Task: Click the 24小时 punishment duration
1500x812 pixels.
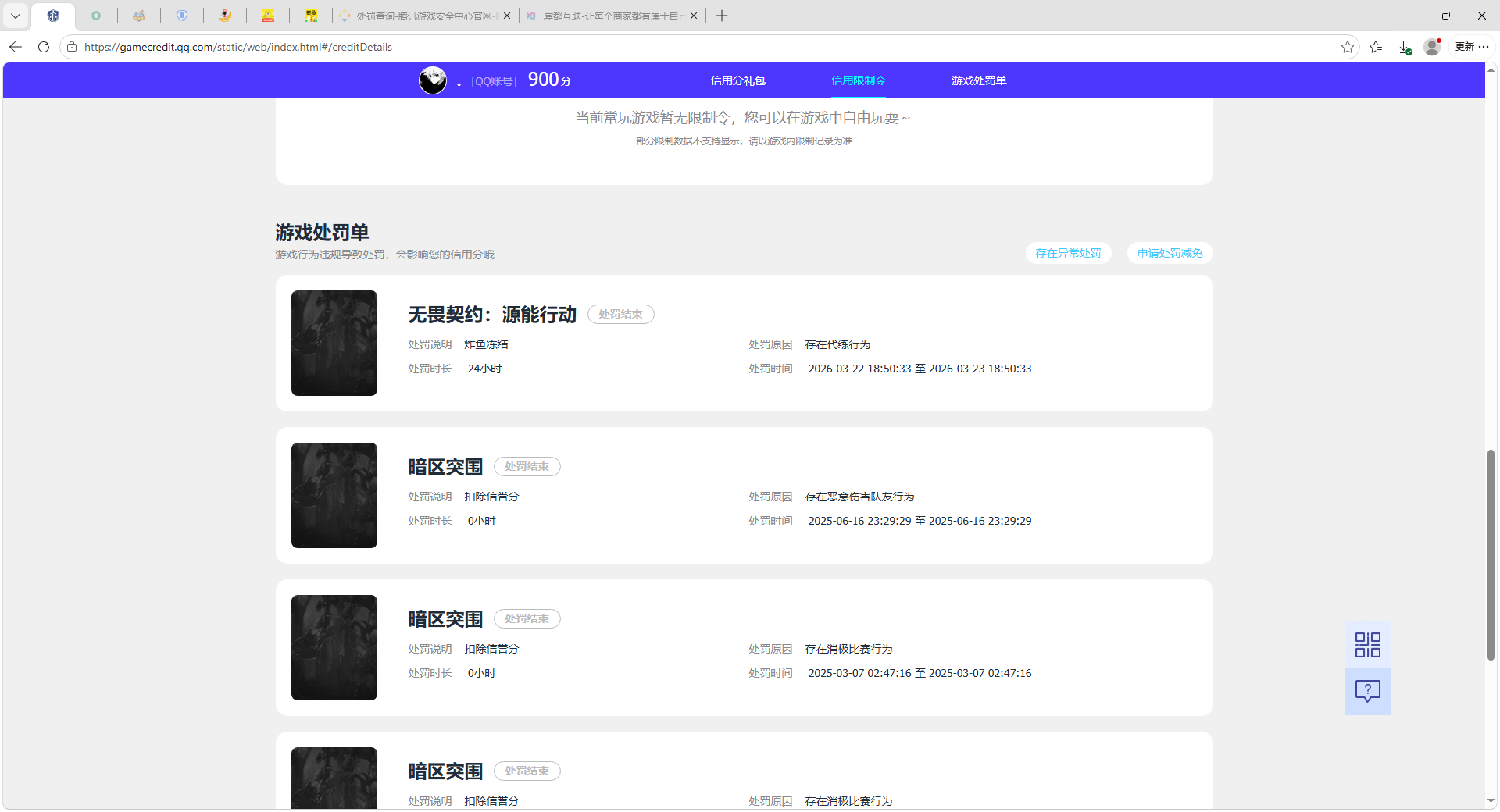Action: coord(484,369)
